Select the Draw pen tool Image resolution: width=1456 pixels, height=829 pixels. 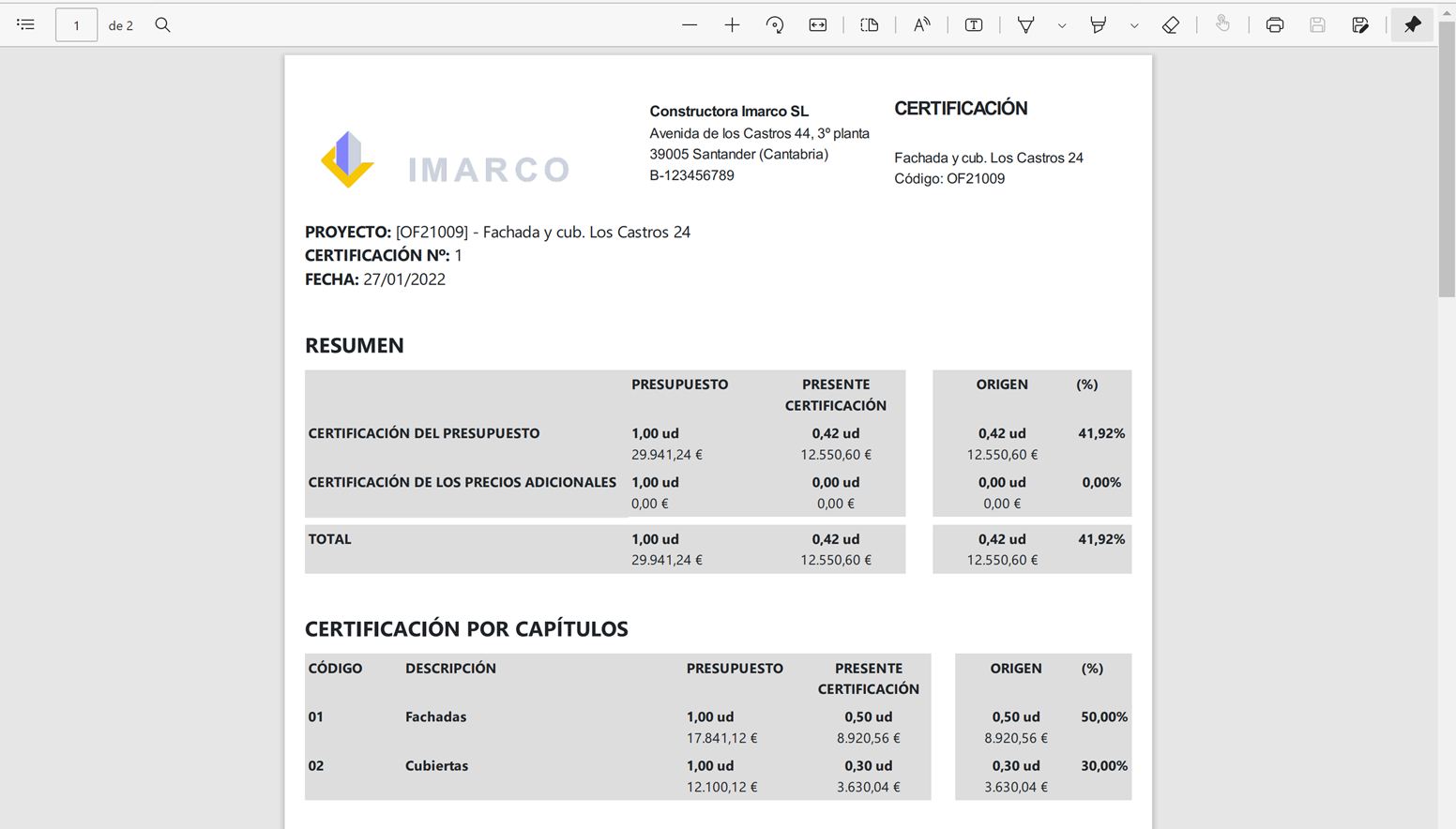click(1025, 25)
